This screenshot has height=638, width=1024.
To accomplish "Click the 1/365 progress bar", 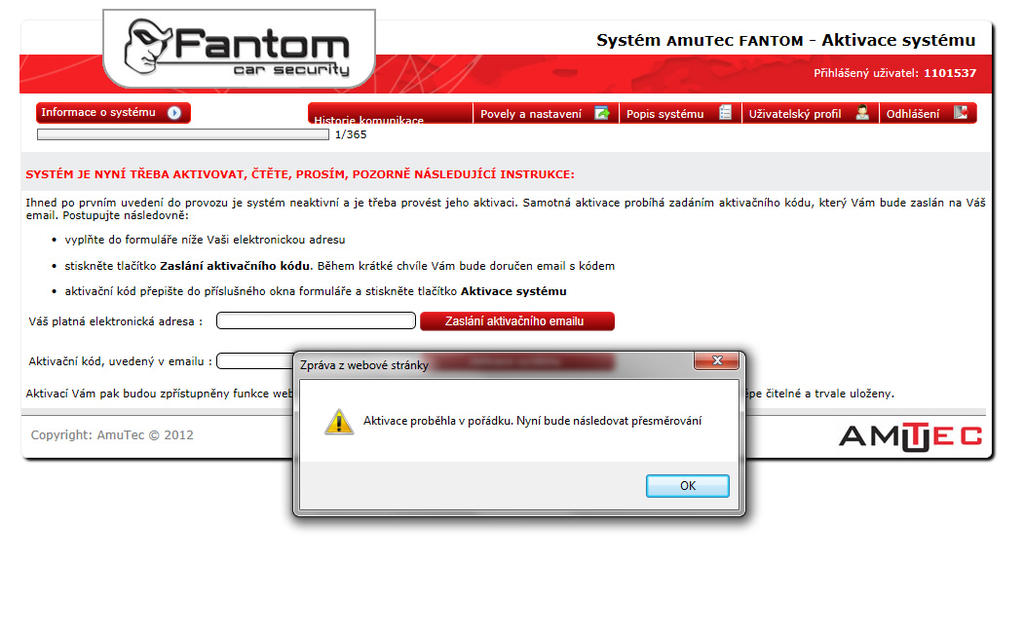I will 183,135.
